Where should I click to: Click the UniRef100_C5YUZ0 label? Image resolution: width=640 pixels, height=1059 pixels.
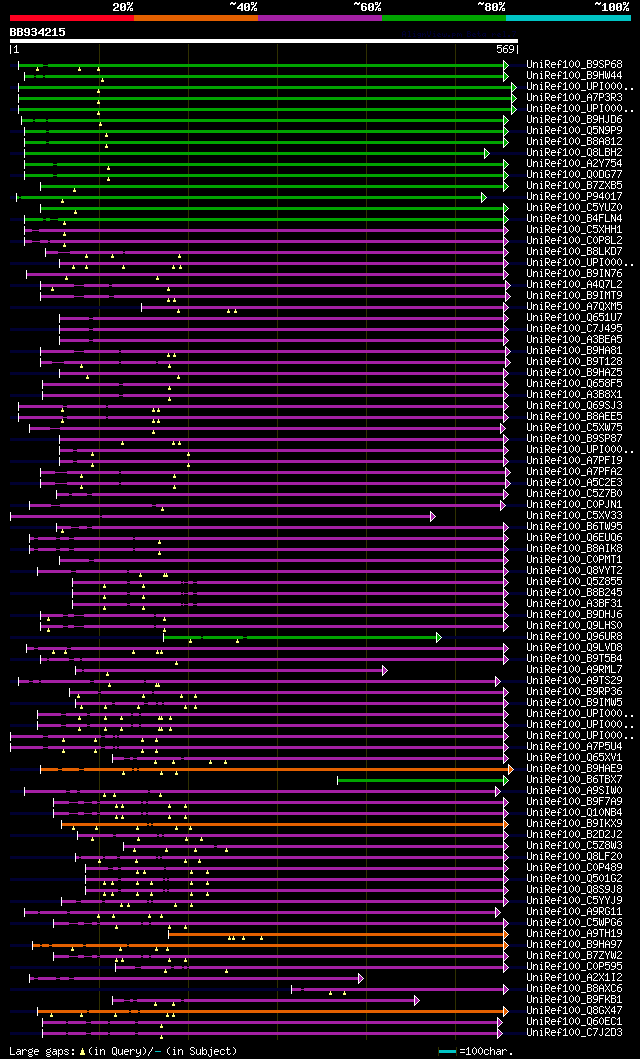tap(575, 207)
